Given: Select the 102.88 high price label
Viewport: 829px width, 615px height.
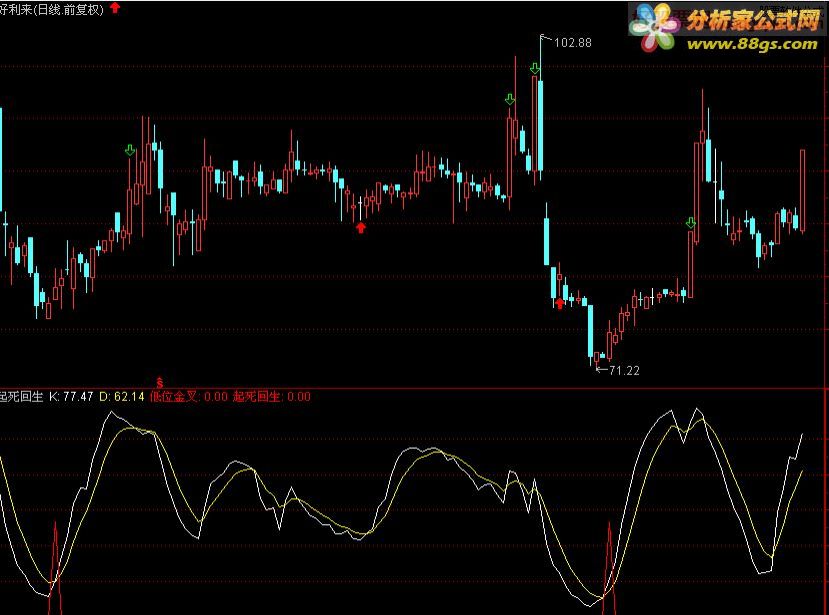Looking at the screenshot, I should pos(573,43).
